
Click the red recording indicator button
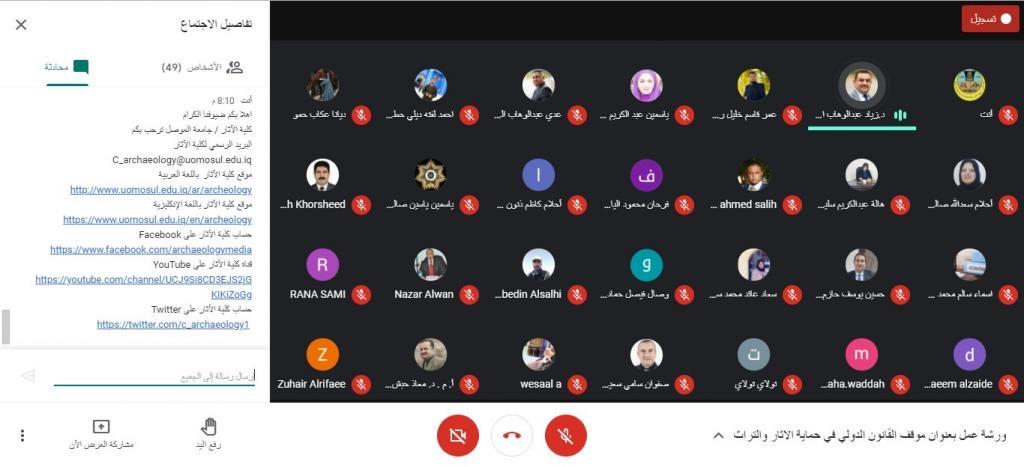tap(990, 19)
